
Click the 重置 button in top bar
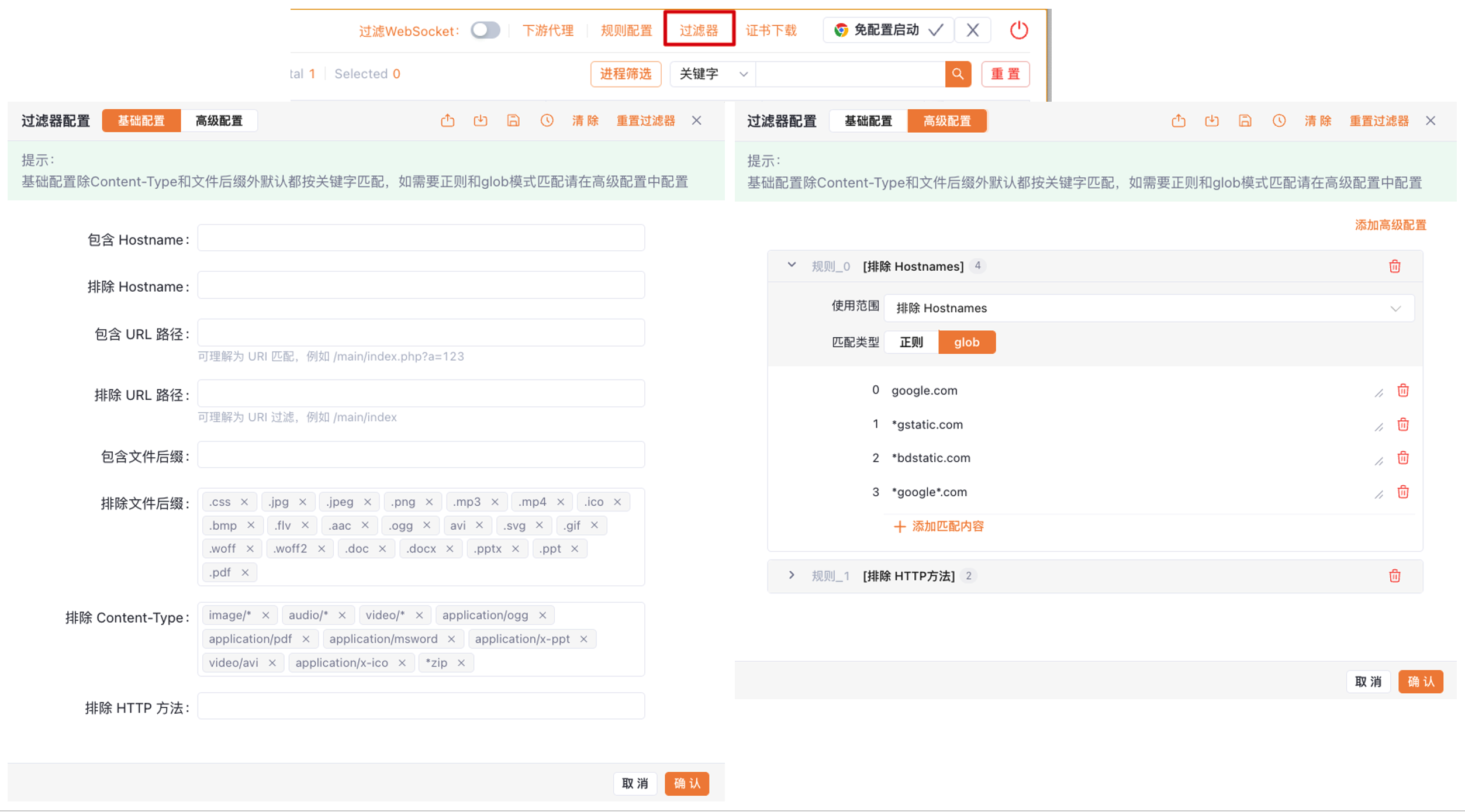tap(1005, 74)
